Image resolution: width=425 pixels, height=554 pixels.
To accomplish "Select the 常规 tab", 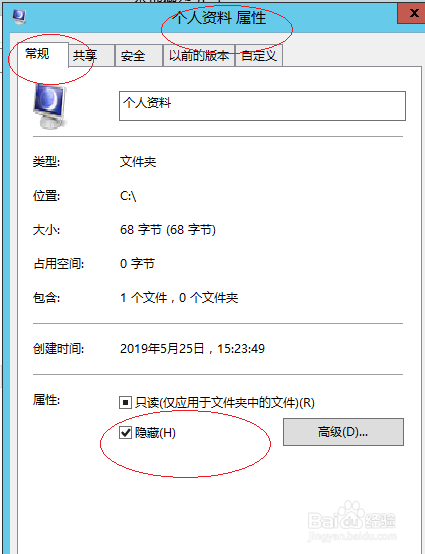I will (x=38, y=54).
